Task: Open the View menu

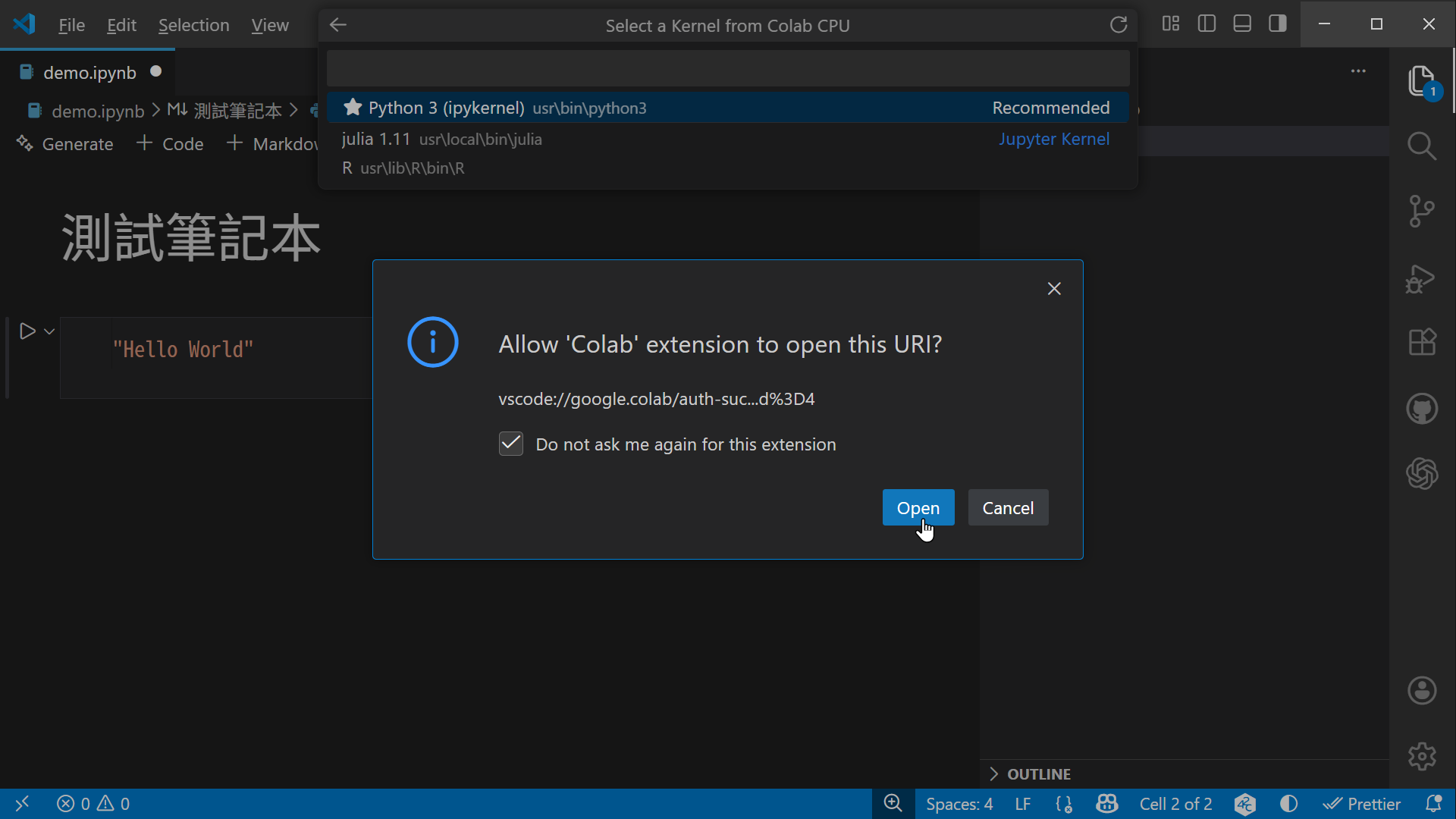Action: (270, 25)
